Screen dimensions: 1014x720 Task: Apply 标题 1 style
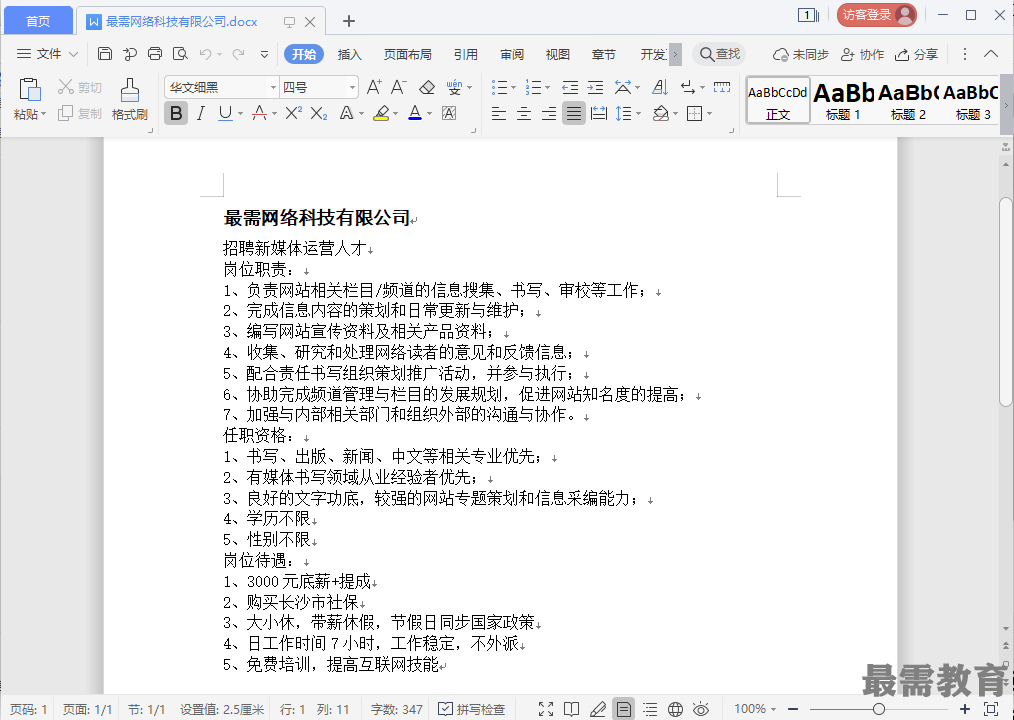tap(843, 101)
